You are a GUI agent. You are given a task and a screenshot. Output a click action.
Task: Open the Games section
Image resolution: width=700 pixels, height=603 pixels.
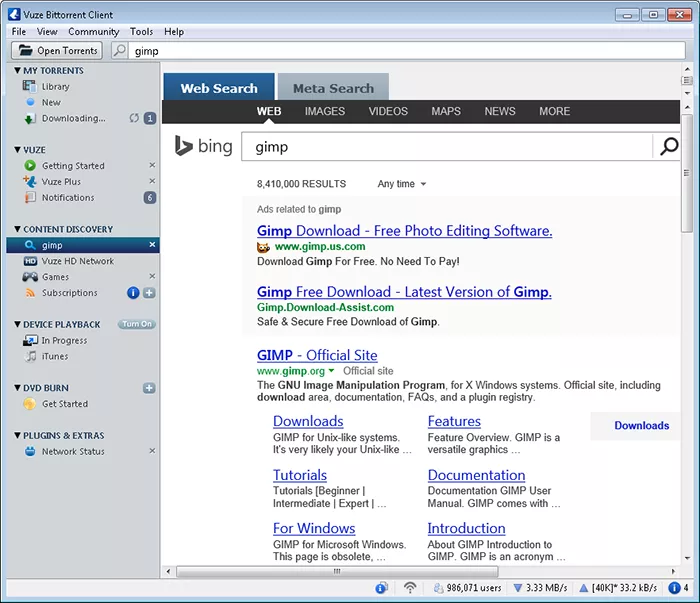click(x=55, y=277)
